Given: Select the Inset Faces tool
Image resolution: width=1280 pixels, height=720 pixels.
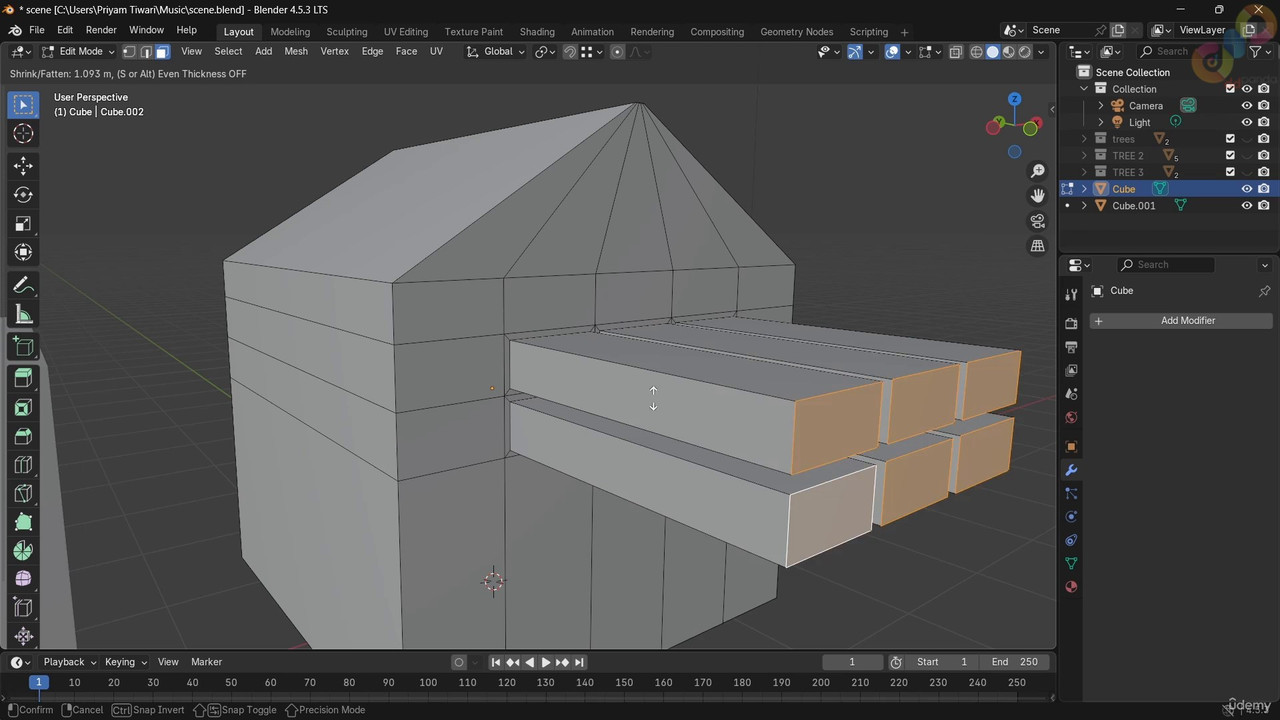Looking at the screenshot, I should tap(23, 407).
